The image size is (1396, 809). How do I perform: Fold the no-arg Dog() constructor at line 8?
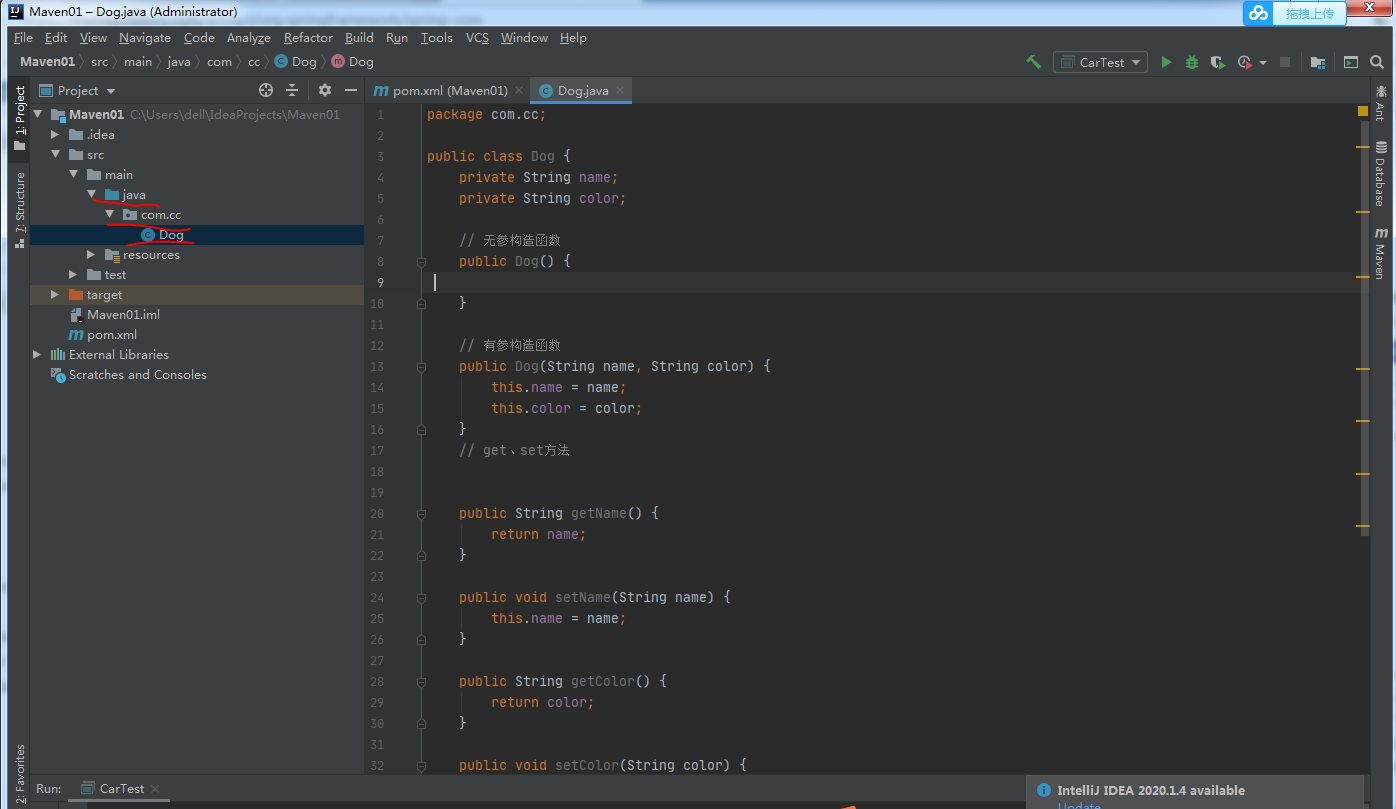coord(422,261)
